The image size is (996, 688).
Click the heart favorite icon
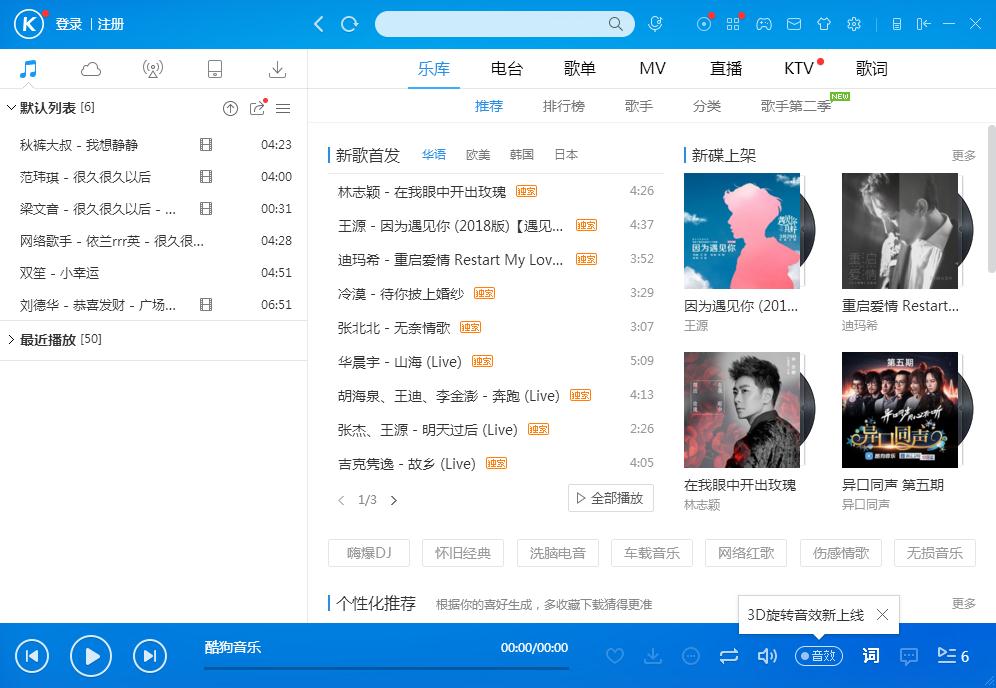[615, 656]
